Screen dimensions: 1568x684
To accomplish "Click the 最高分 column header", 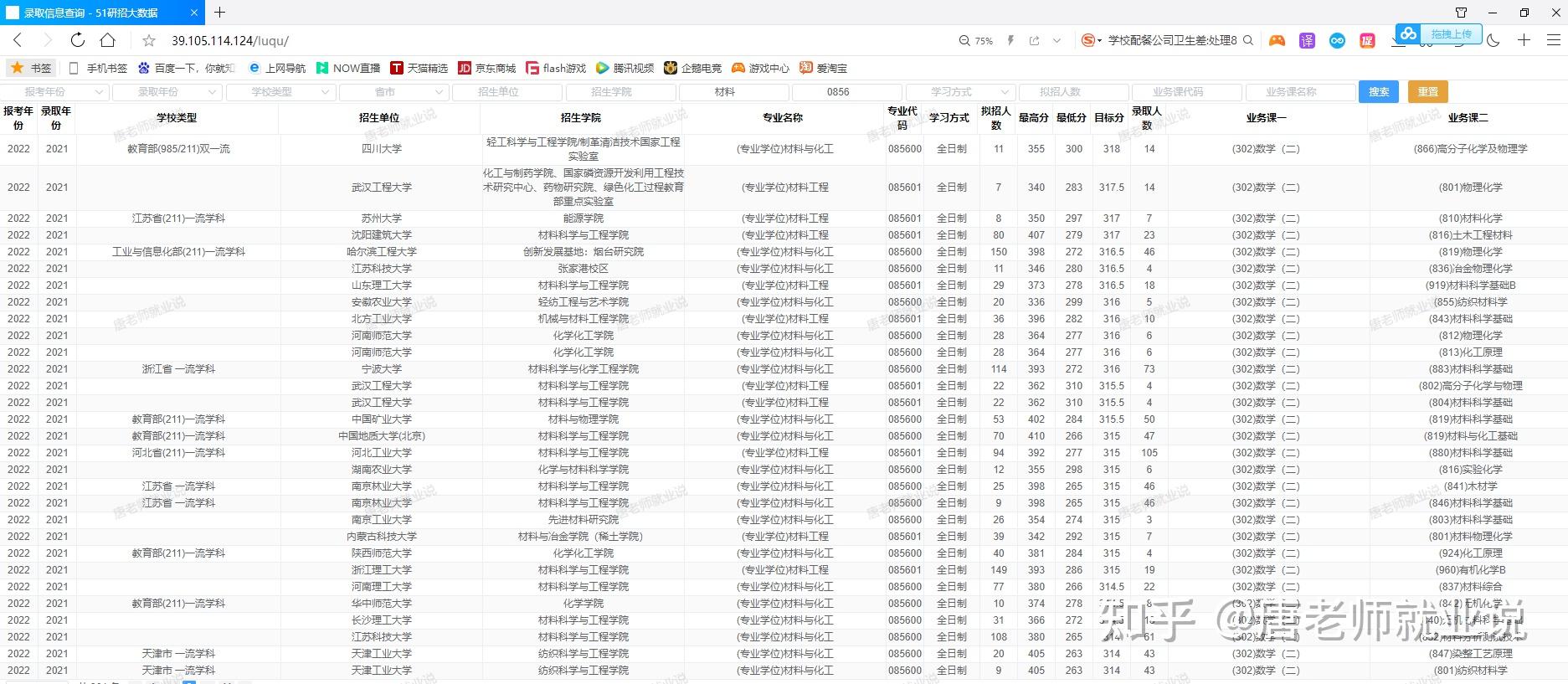I will [x=1033, y=118].
